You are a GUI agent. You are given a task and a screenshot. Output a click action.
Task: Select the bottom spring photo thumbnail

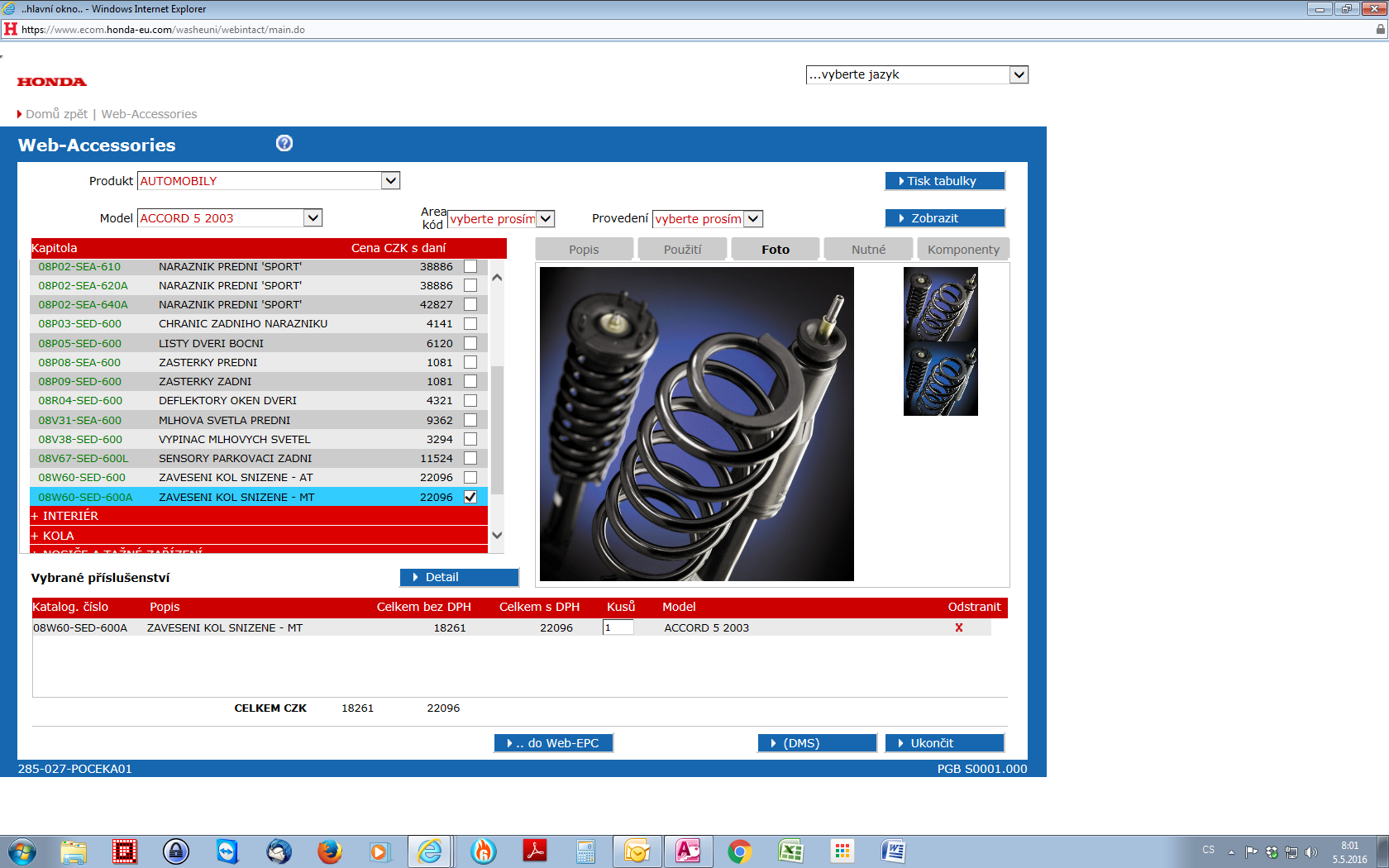click(941, 379)
